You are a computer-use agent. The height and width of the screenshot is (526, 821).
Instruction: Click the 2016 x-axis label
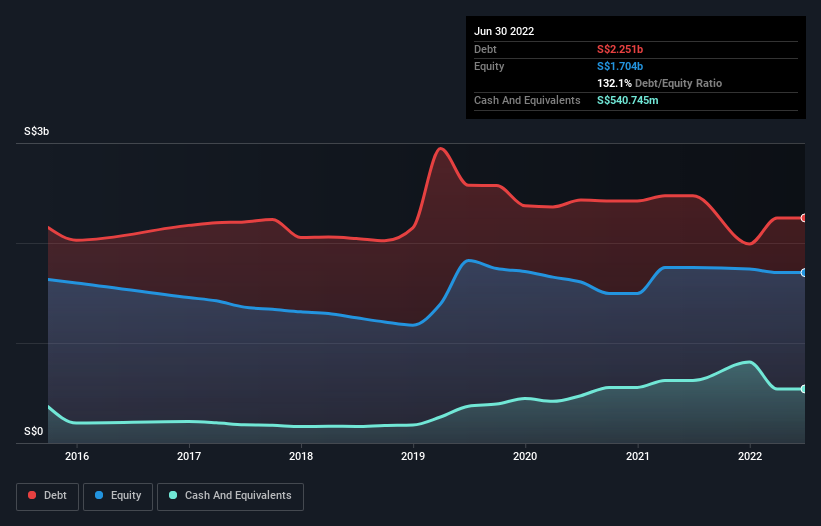[77, 456]
